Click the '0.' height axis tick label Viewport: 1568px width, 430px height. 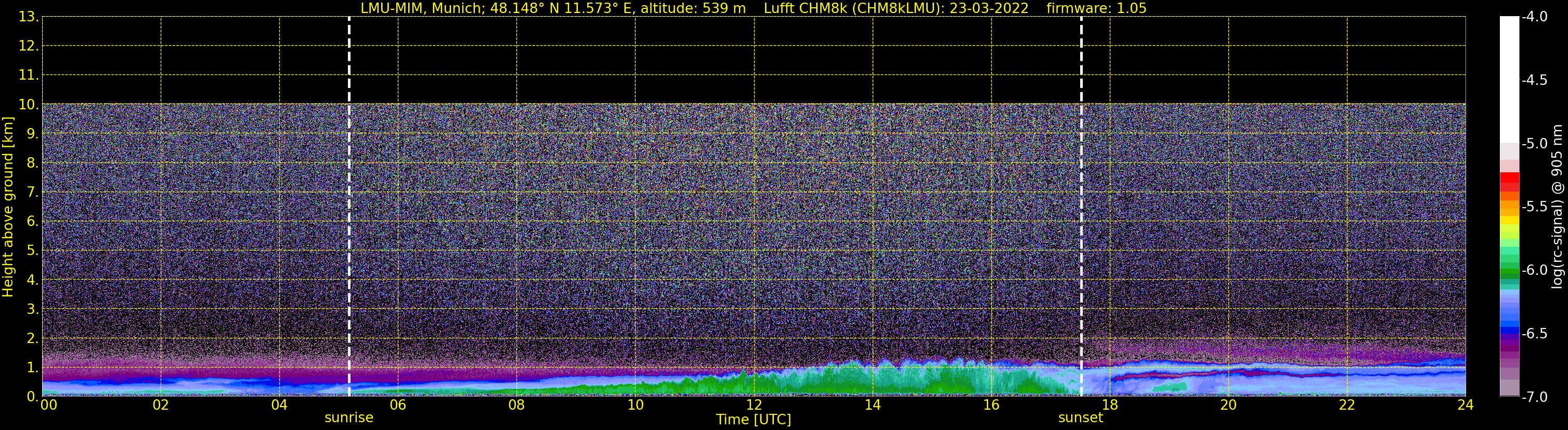point(32,397)
